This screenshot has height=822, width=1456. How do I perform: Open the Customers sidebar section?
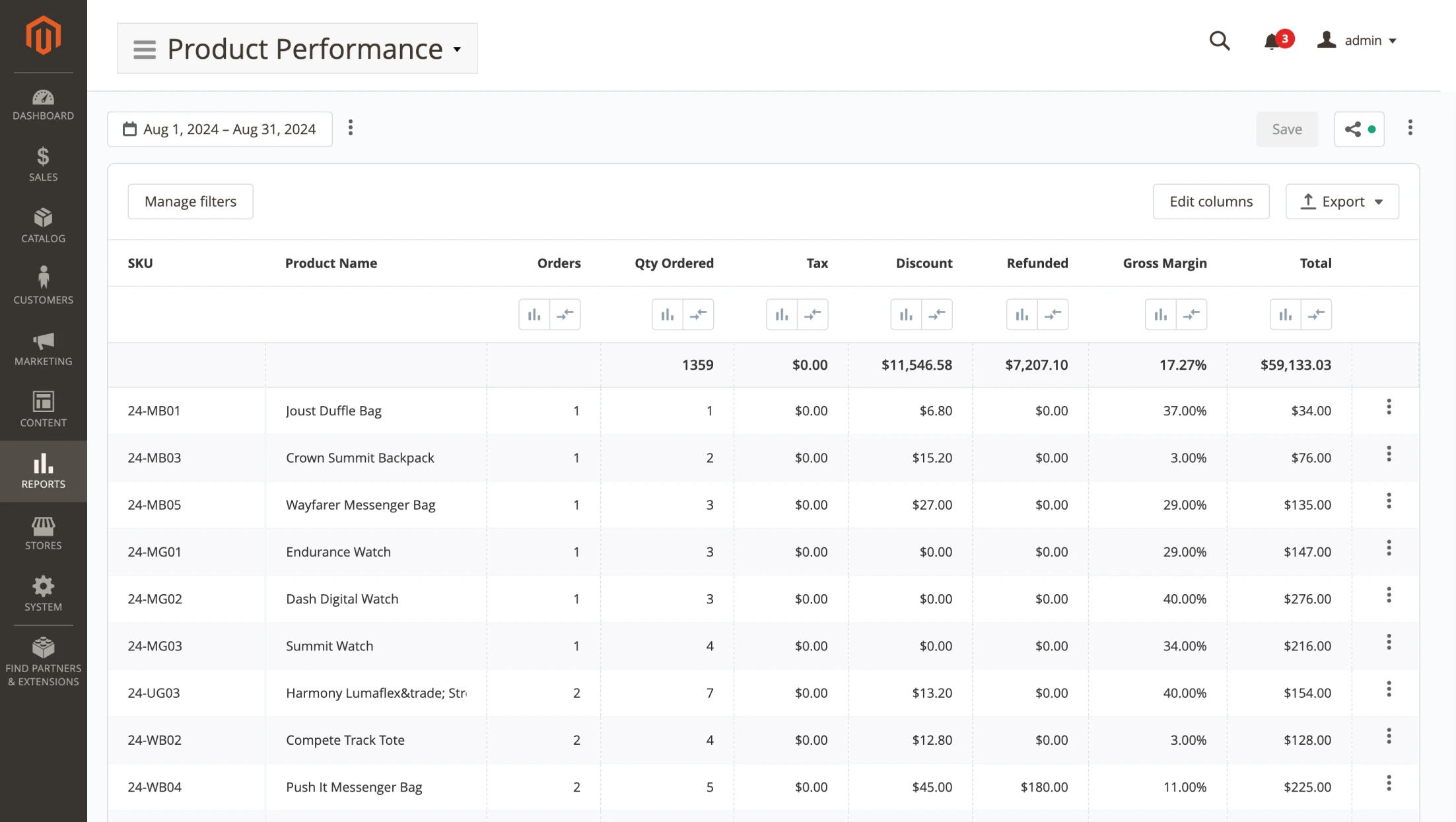tap(43, 284)
